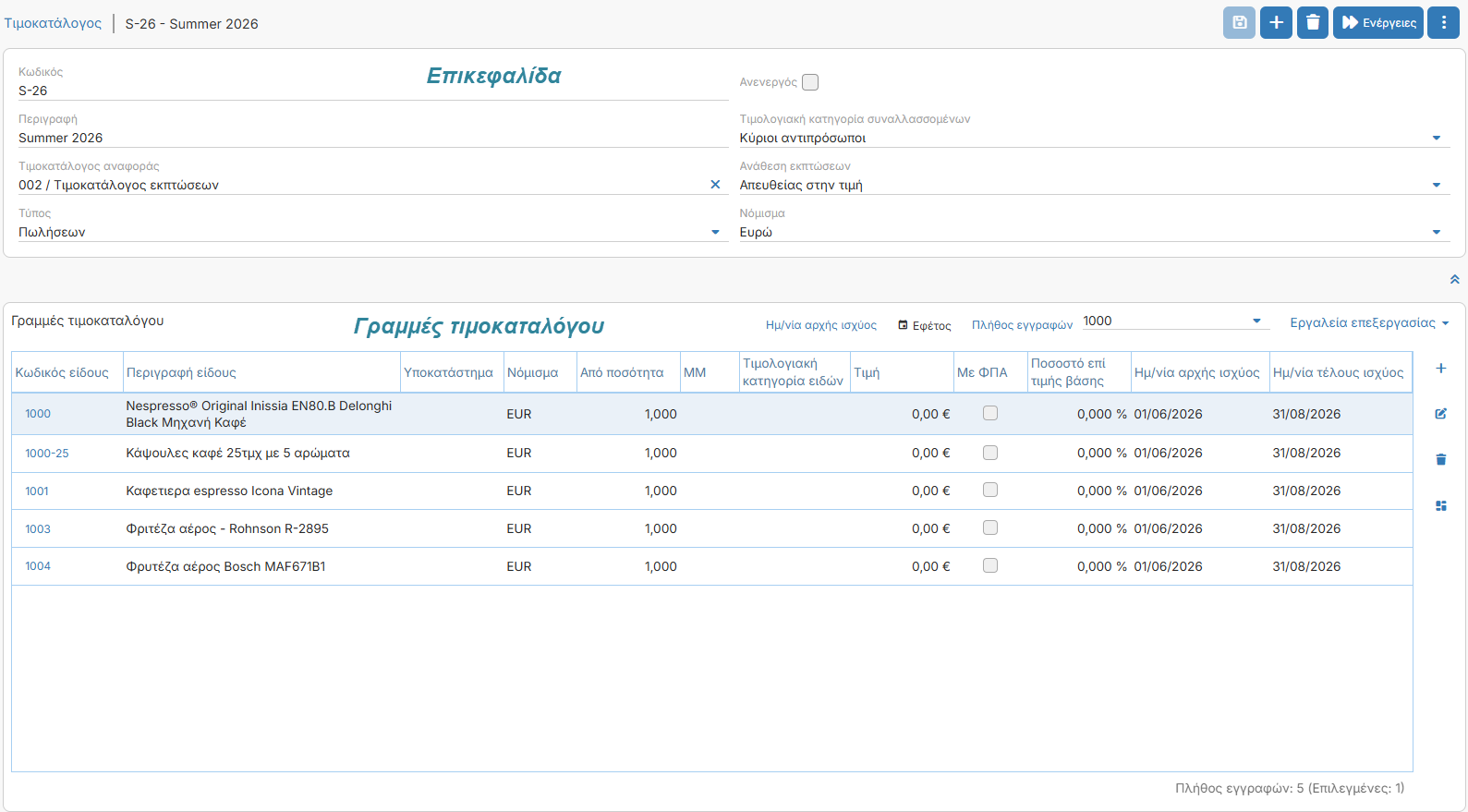Toggle the Ανενεργός checkbox
Image resolution: width=1468 pixels, height=812 pixels.
click(x=810, y=82)
